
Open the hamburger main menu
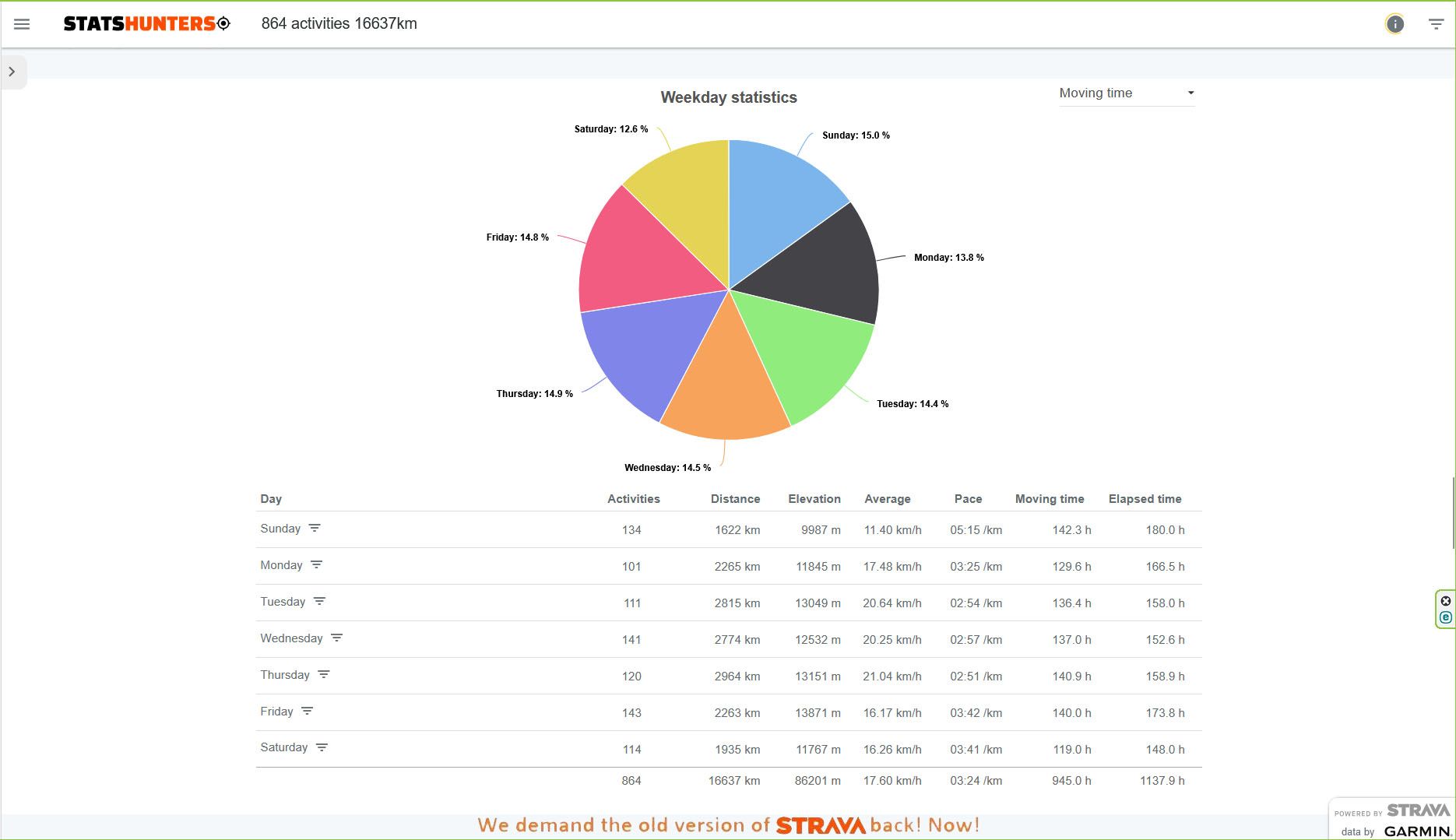[22, 24]
